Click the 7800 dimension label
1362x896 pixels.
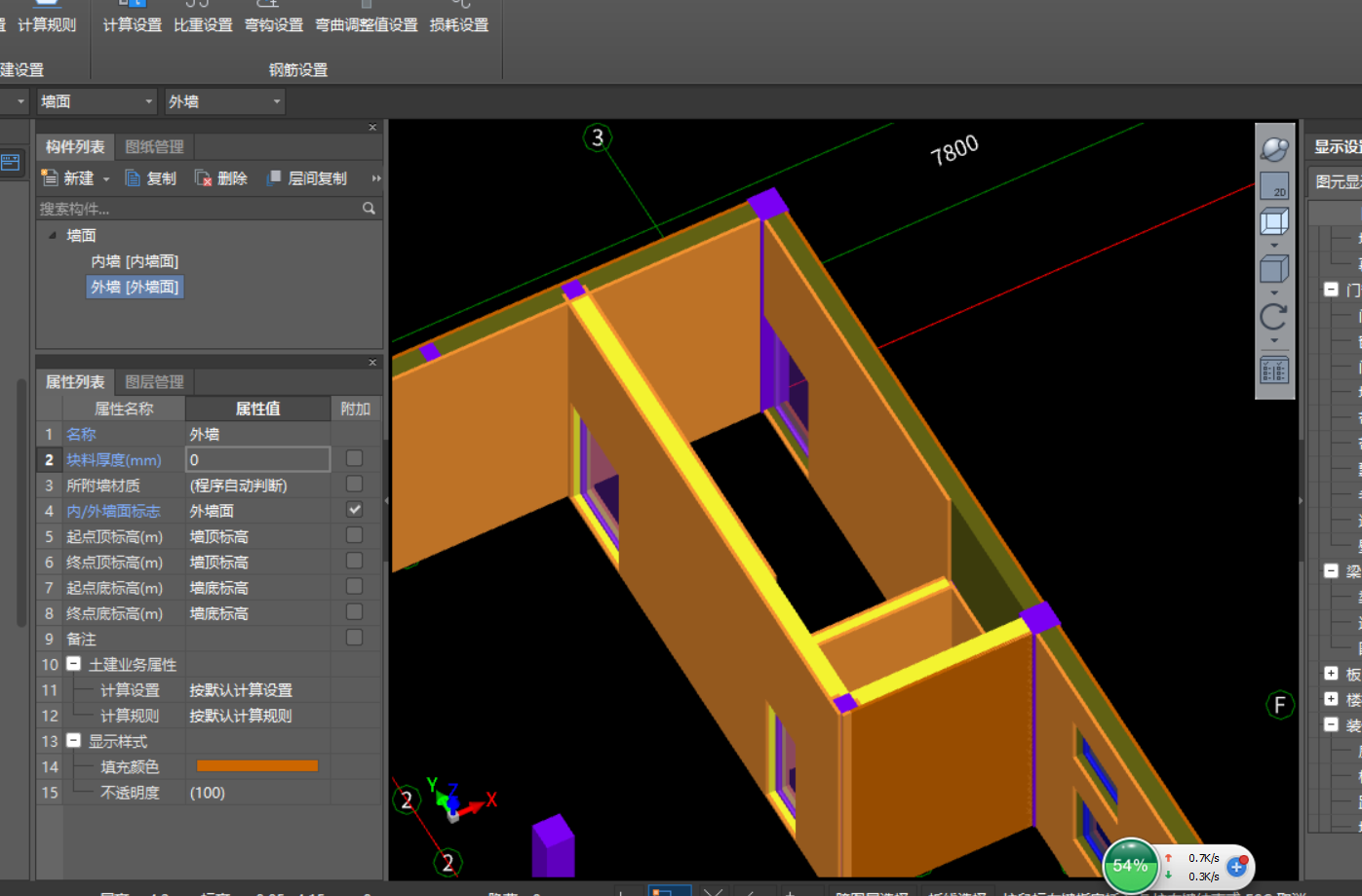pyautogui.click(x=953, y=150)
